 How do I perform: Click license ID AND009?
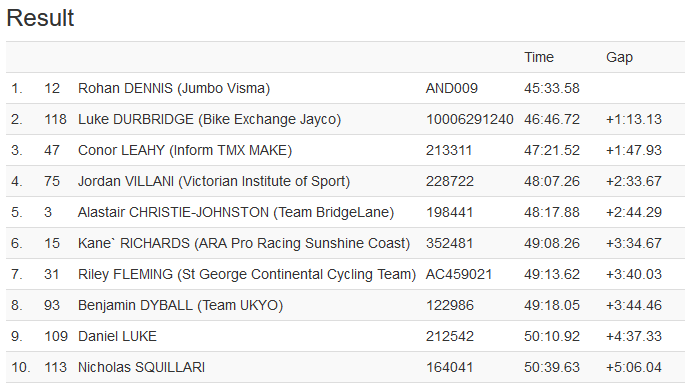coord(451,88)
